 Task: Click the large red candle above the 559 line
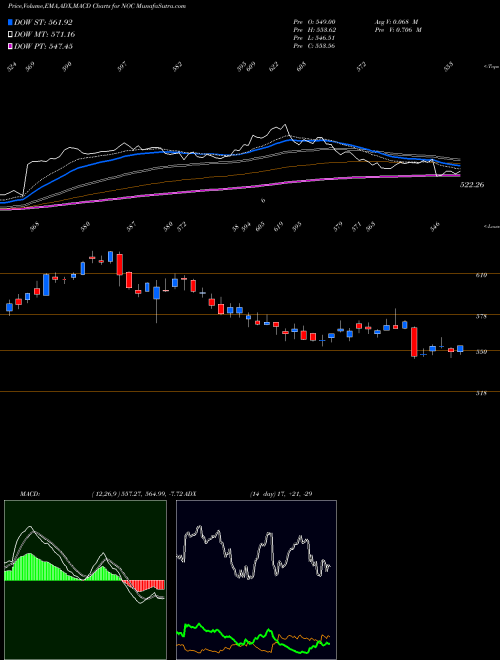coord(414,342)
